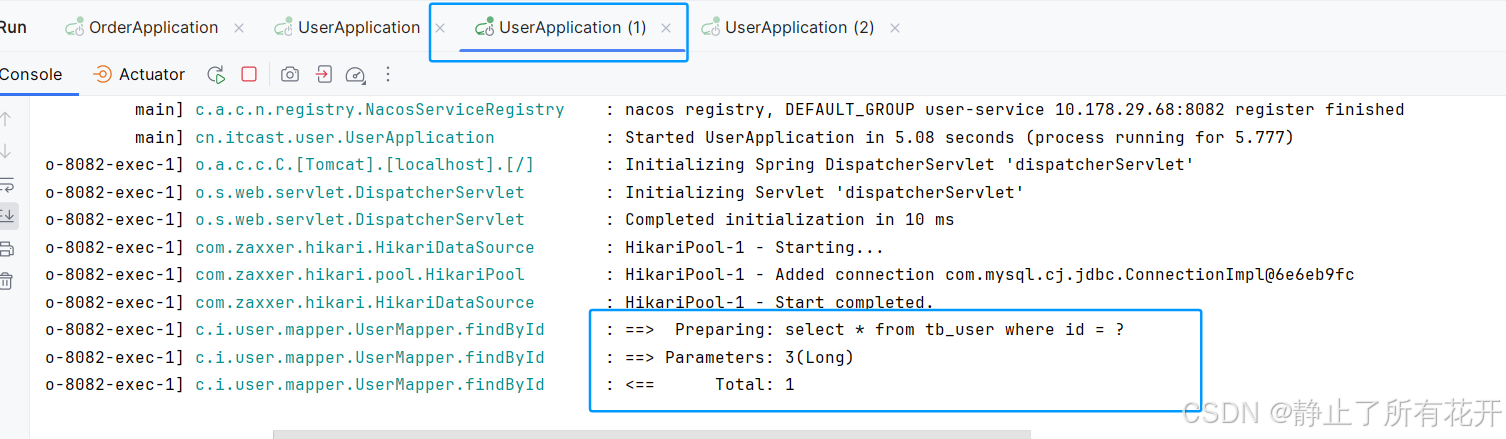The image size is (1506, 439).
Task: Click 'HikariPool-1 - Start completed.' message
Action: pos(780,302)
